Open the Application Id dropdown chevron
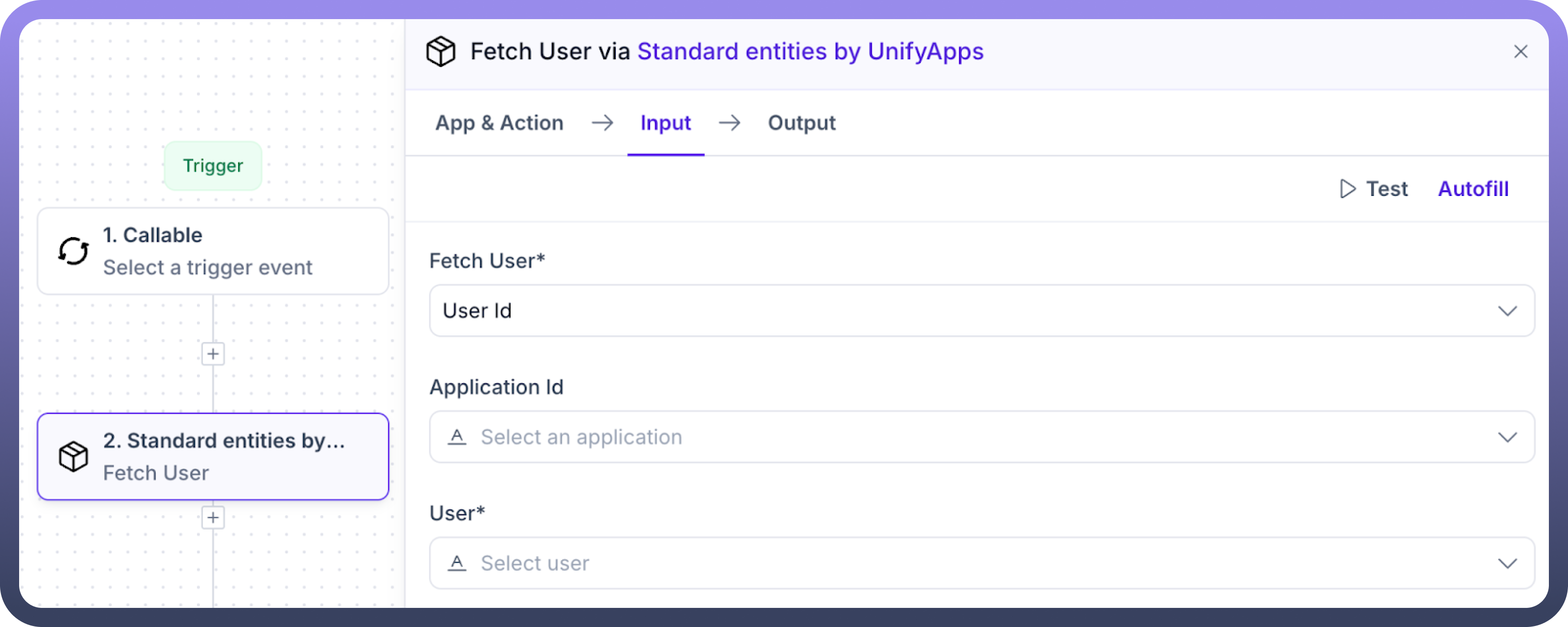 coord(1507,437)
